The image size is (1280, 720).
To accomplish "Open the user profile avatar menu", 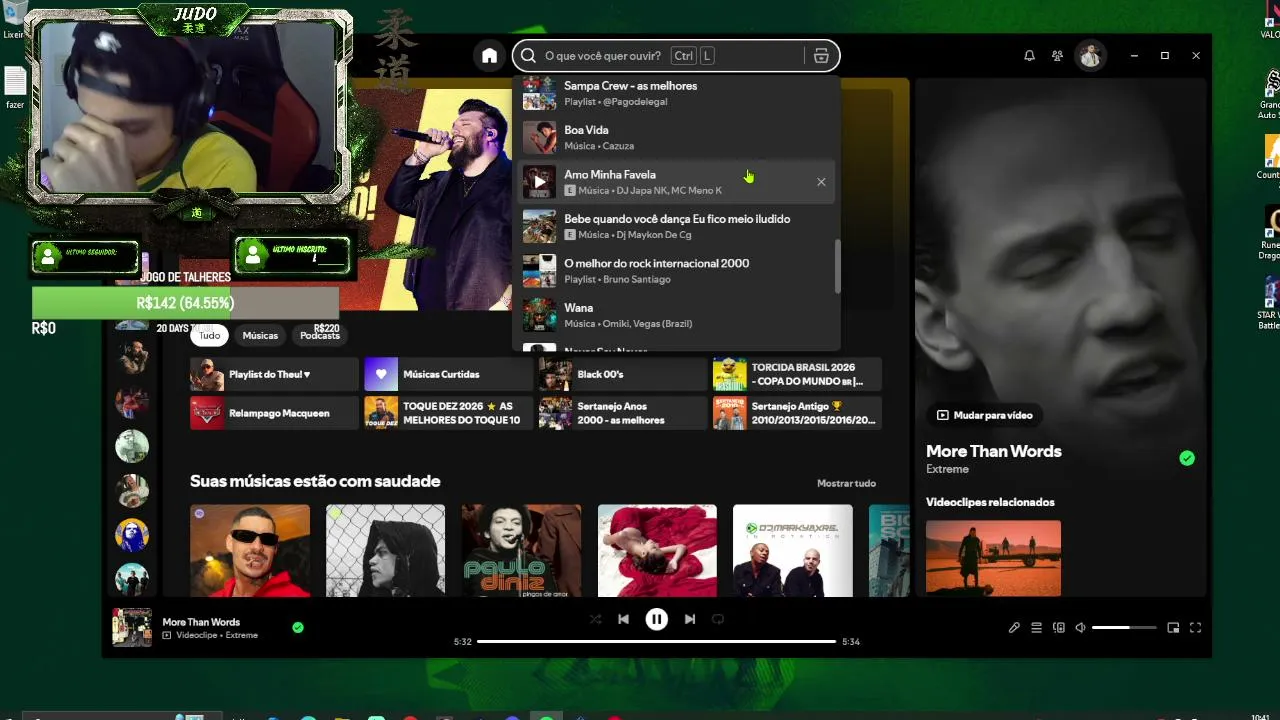I will (x=1090, y=56).
